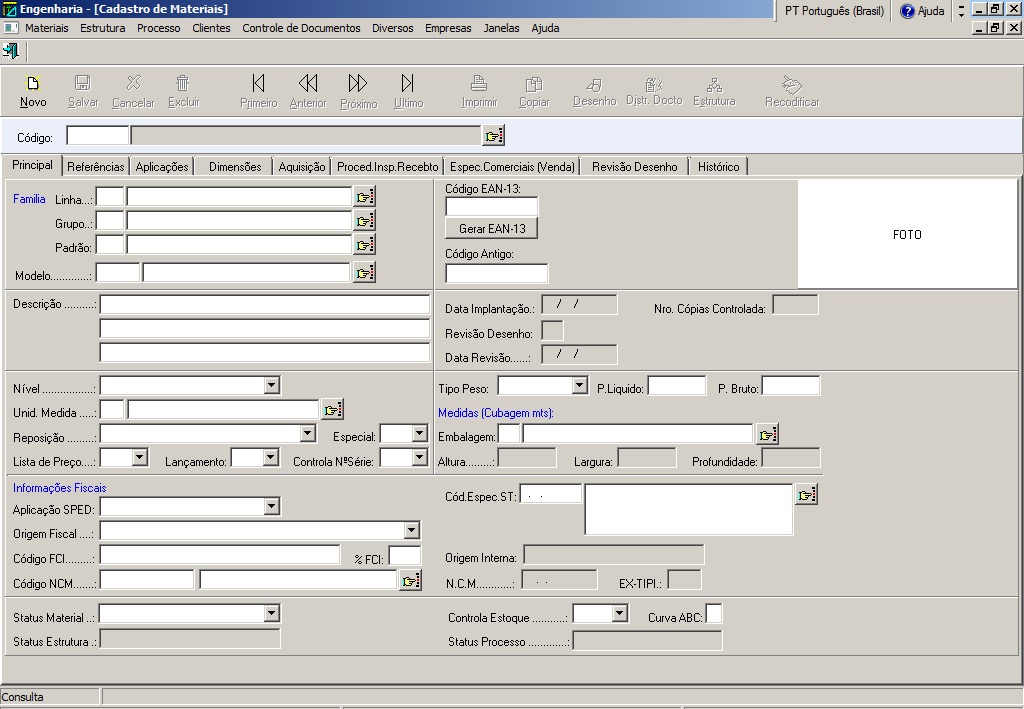Click the Ajuda help link in title bar
Image resolution: width=1024 pixels, height=709 pixels.
click(x=922, y=11)
